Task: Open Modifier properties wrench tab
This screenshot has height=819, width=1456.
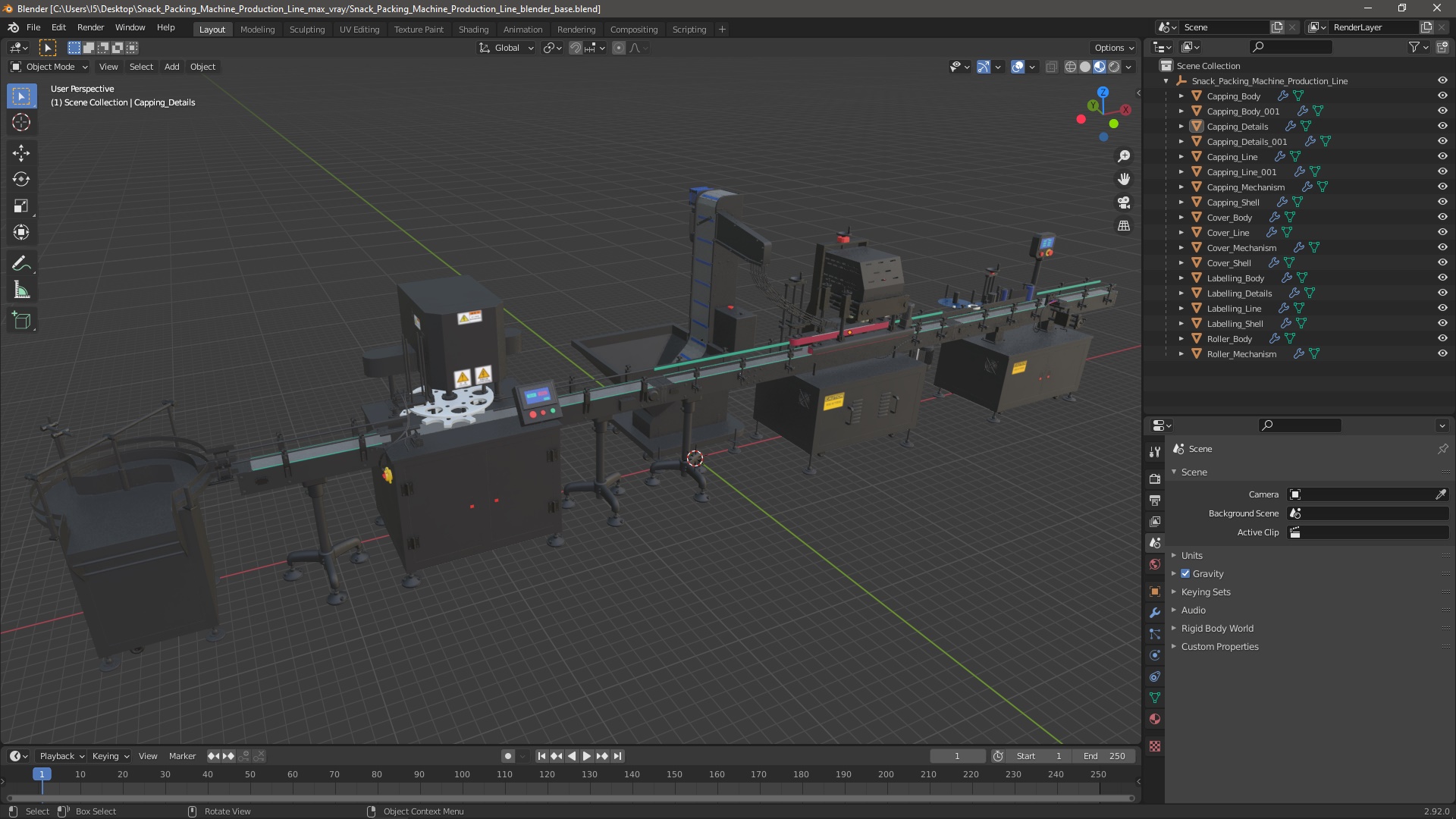Action: [x=1155, y=613]
